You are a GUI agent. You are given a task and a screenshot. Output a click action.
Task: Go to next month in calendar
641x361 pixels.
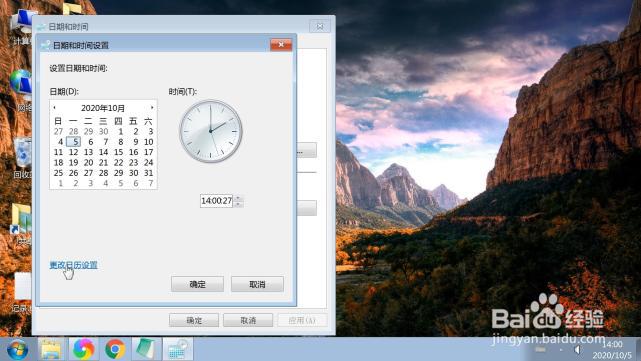(x=152, y=108)
